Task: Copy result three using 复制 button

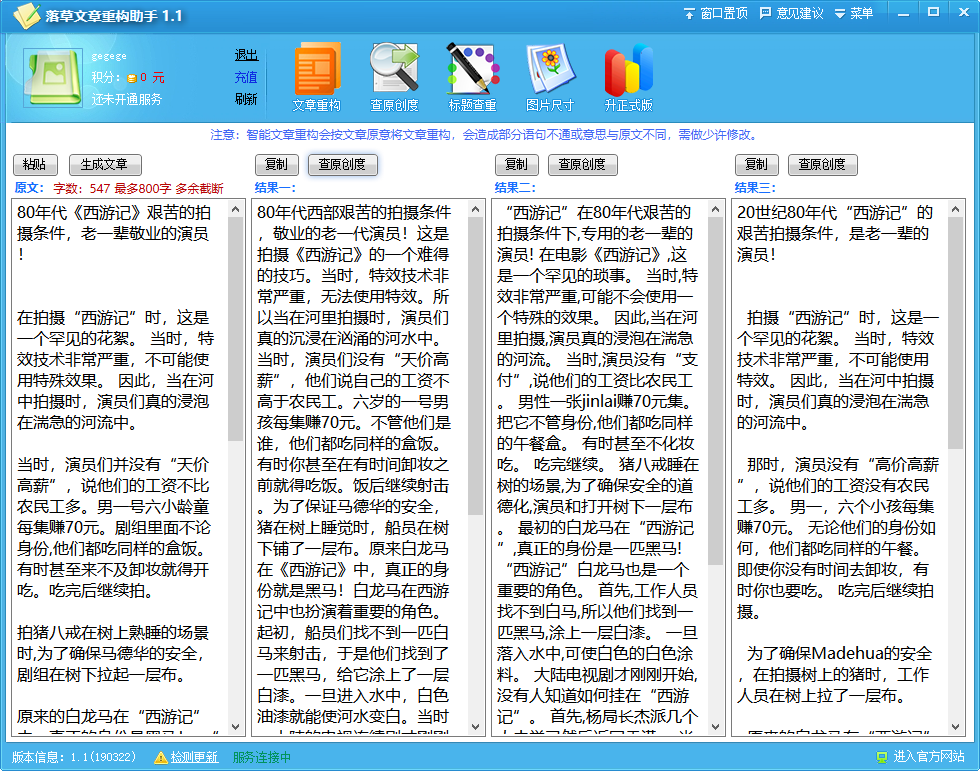Action: click(757, 165)
